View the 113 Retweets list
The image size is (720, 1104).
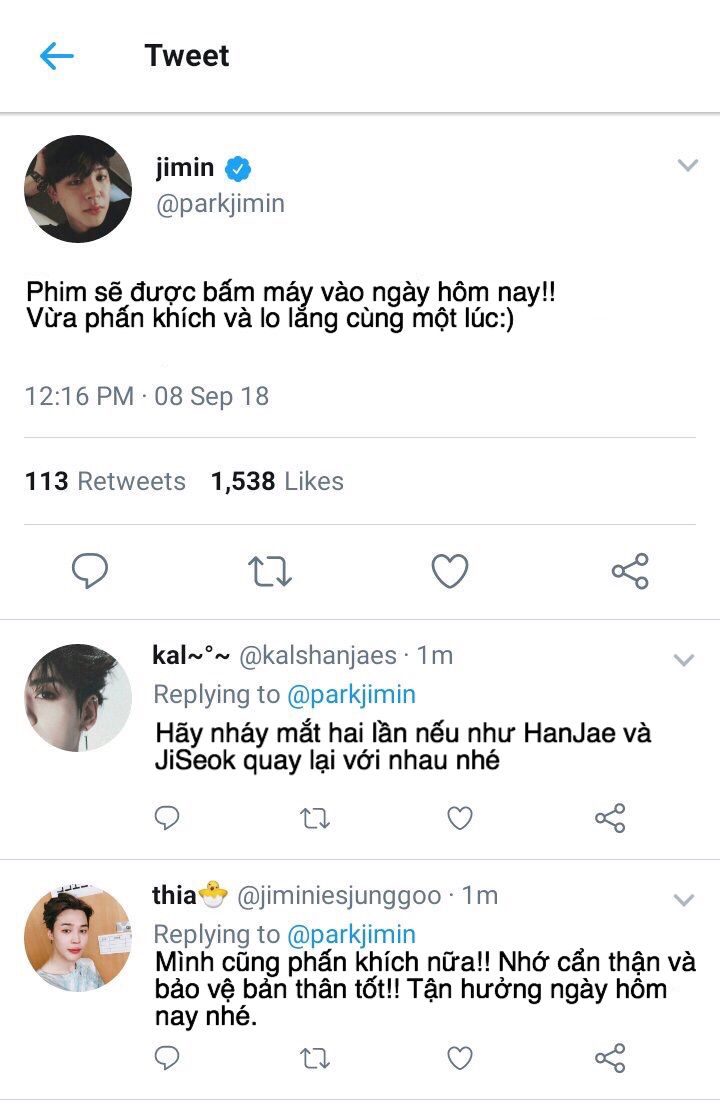pos(105,481)
